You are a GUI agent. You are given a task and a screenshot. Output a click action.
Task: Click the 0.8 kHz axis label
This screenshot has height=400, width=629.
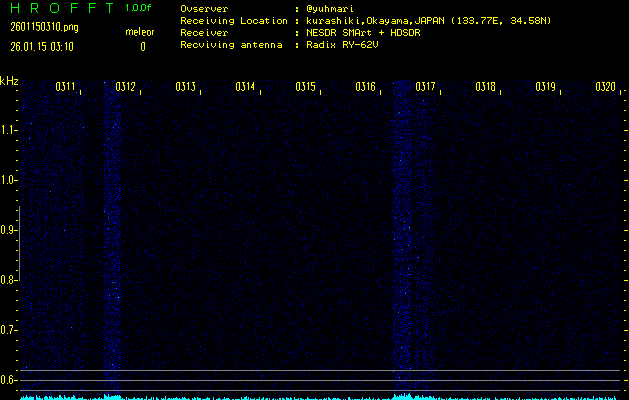[7, 280]
